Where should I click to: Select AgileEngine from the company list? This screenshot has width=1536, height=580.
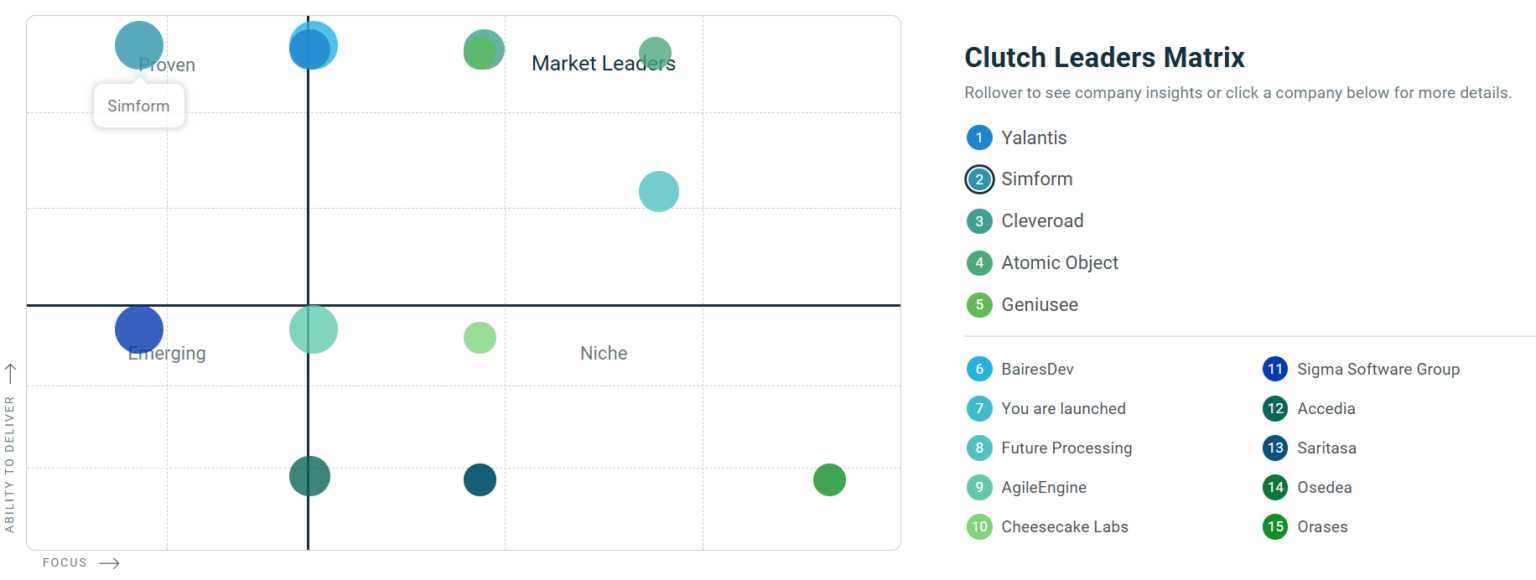(1044, 487)
